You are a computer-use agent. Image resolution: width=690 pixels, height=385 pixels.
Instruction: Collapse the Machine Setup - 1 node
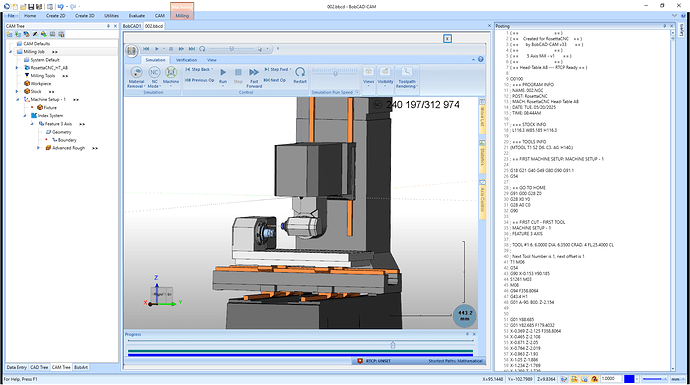(x=18, y=99)
